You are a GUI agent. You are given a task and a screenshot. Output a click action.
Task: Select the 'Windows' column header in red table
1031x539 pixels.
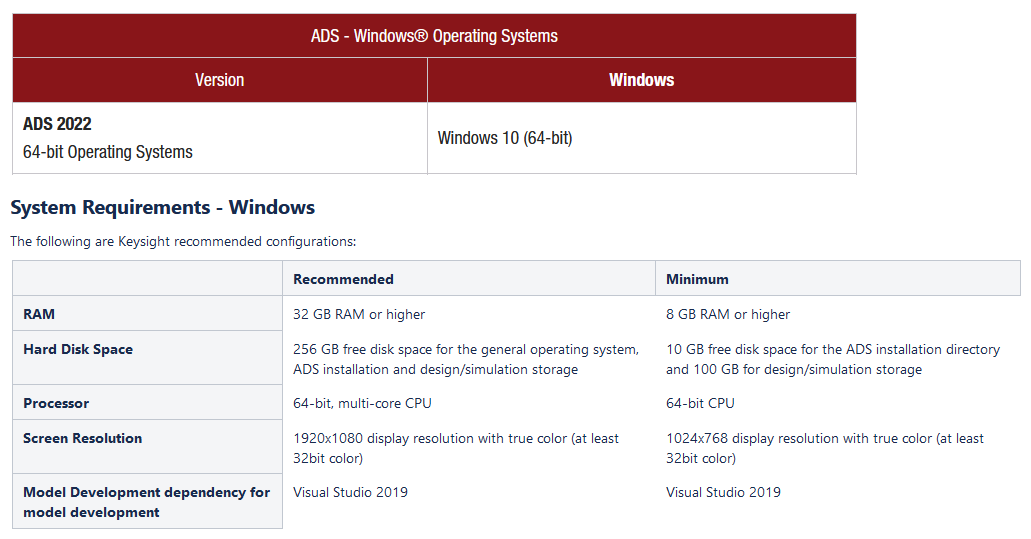(x=641, y=80)
